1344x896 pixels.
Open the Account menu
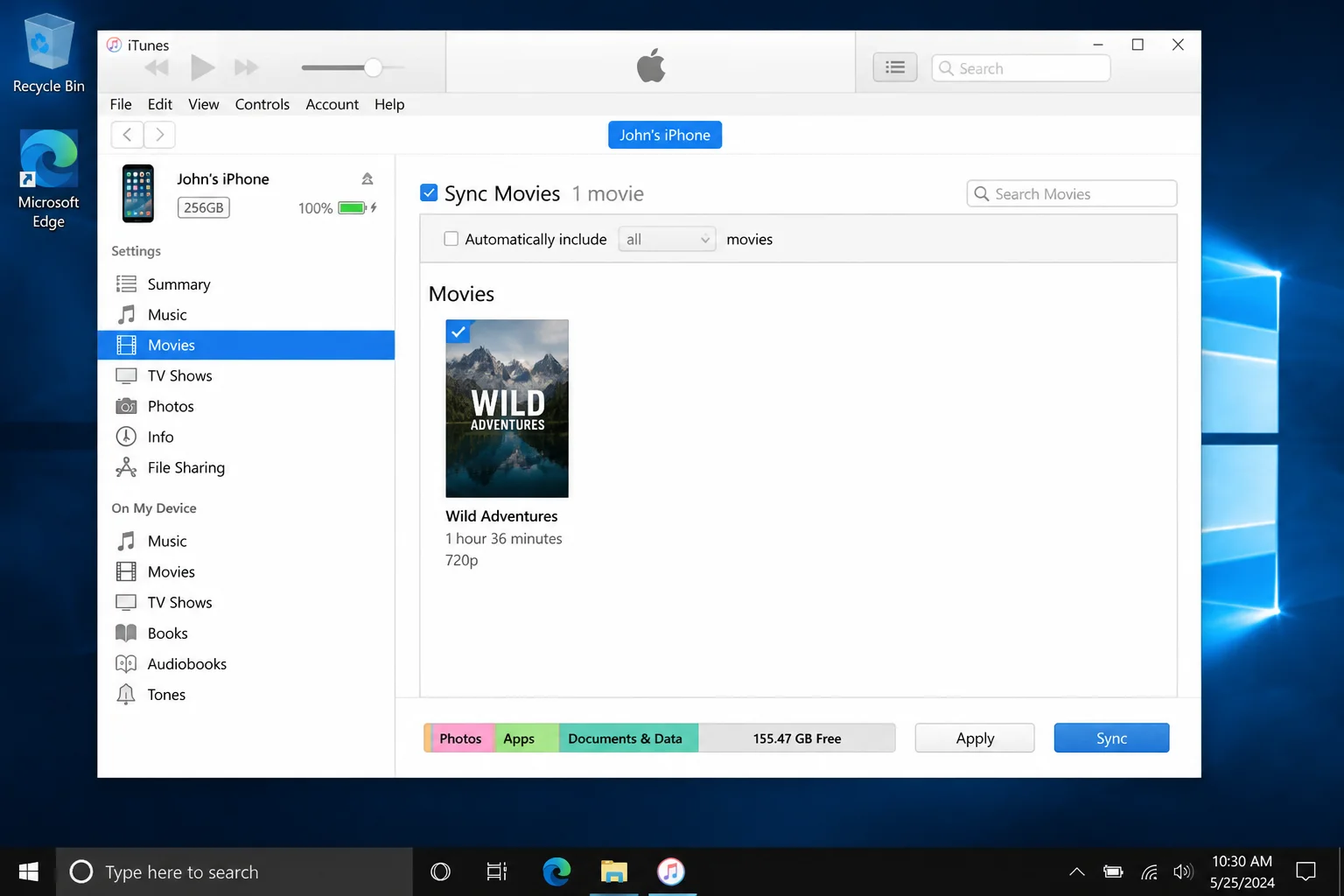coord(332,104)
